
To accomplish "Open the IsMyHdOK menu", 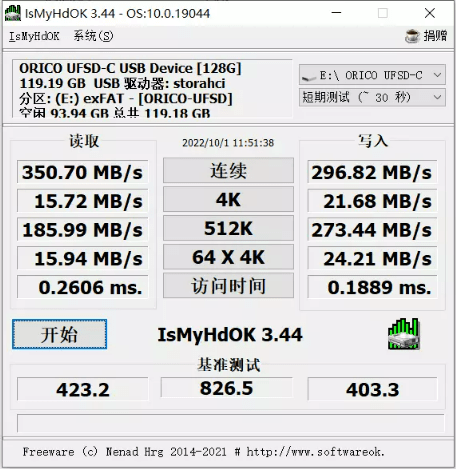I will [34, 36].
